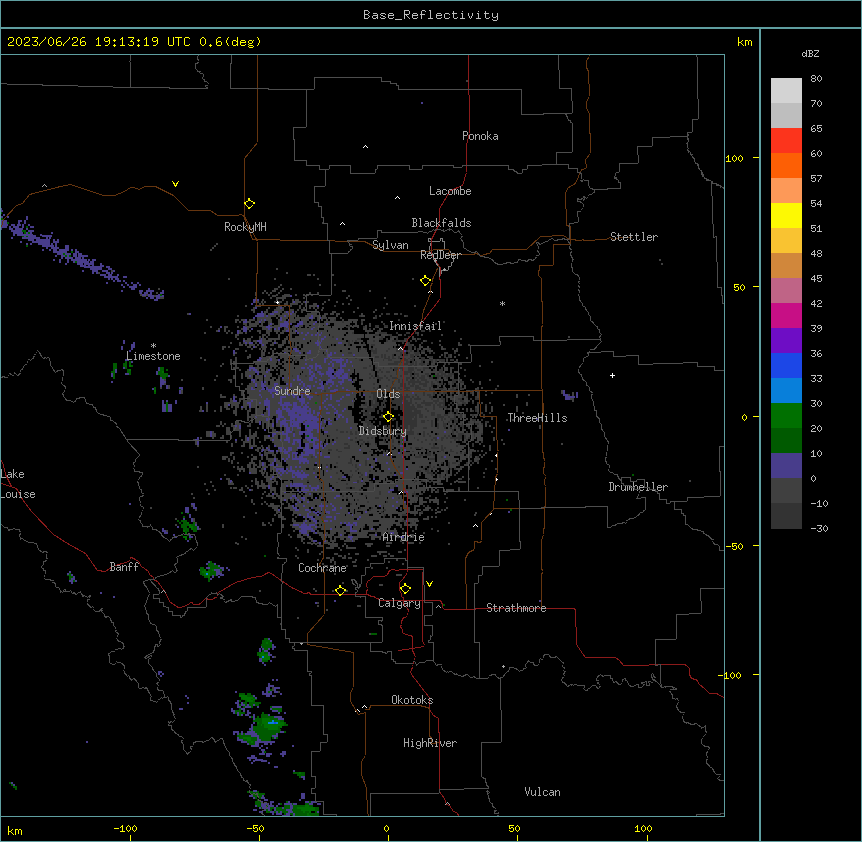The height and width of the screenshot is (842, 862).
Task: Click the Lacombe city label
Action: (x=450, y=191)
